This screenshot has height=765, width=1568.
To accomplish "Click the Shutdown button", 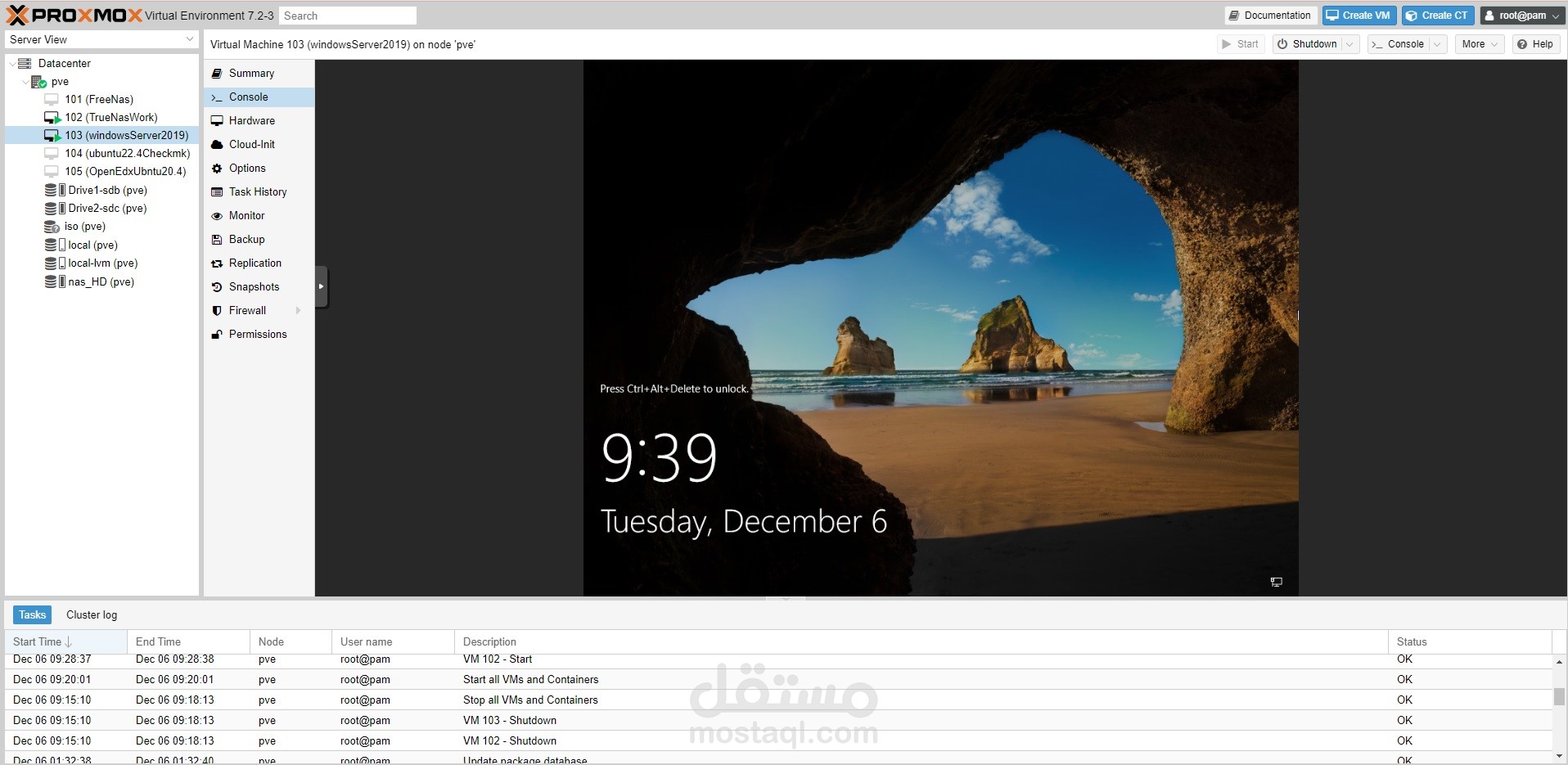I will pyautogui.click(x=1307, y=44).
